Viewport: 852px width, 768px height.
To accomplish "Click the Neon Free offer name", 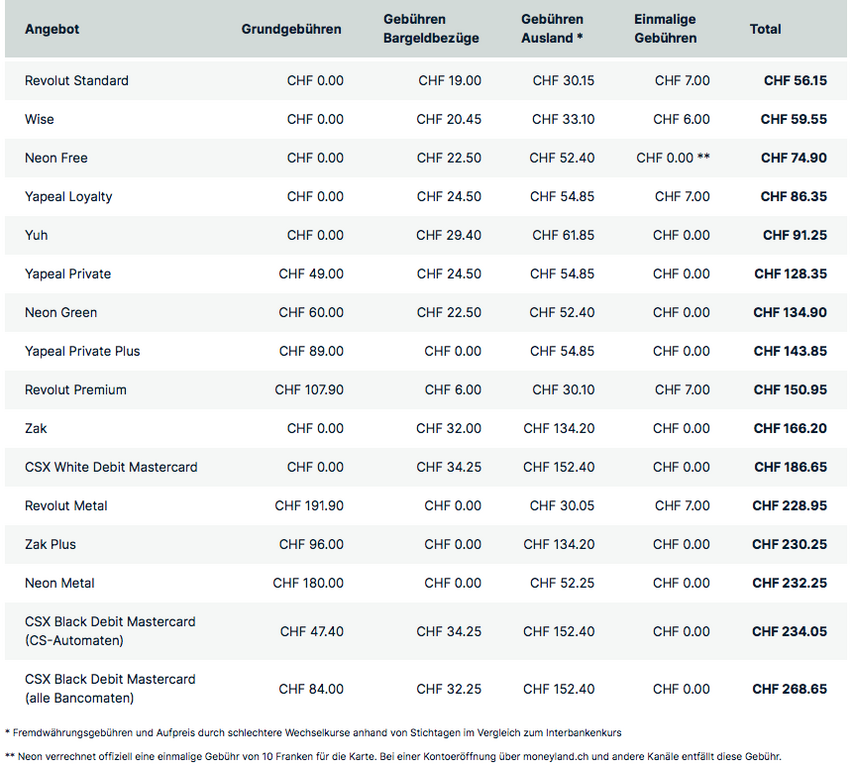I will (x=56, y=158).
